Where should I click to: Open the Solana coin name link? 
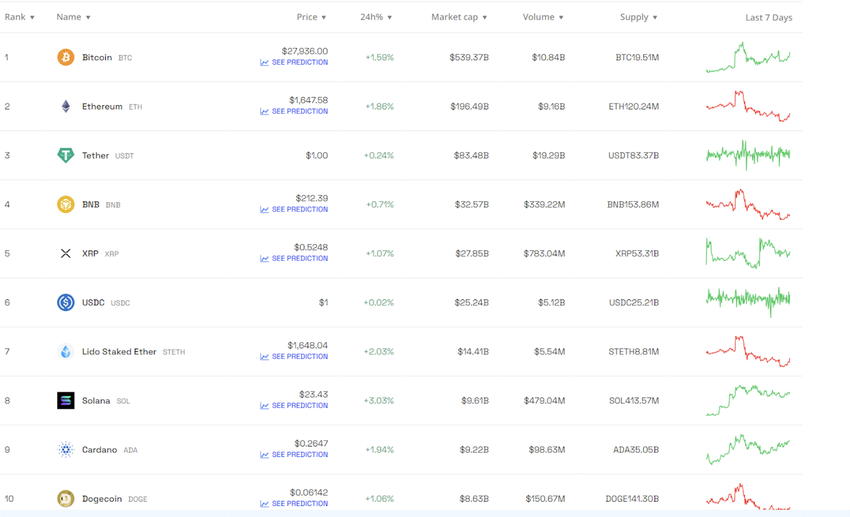click(96, 400)
